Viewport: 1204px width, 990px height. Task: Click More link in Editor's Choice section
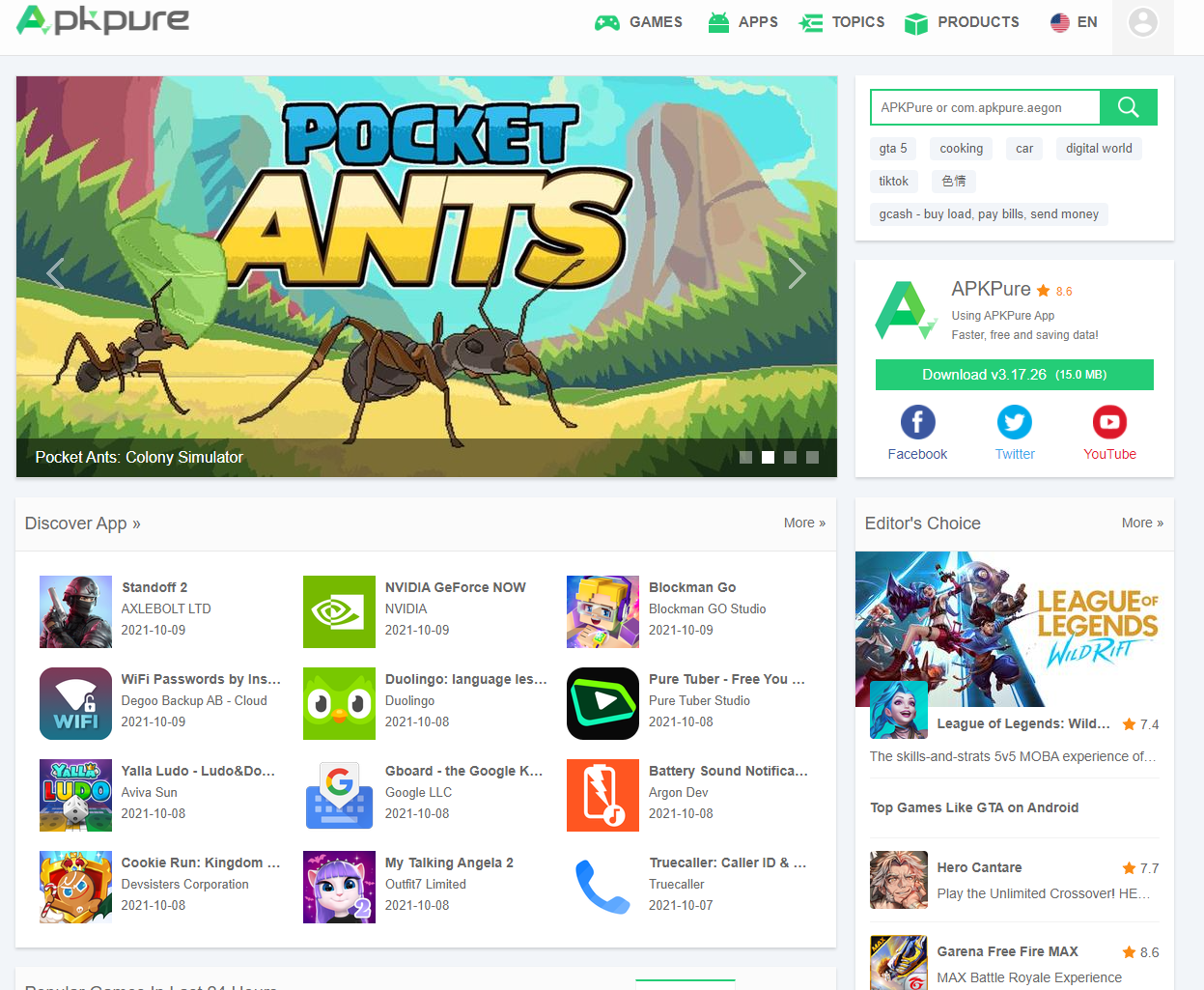pos(1142,523)
